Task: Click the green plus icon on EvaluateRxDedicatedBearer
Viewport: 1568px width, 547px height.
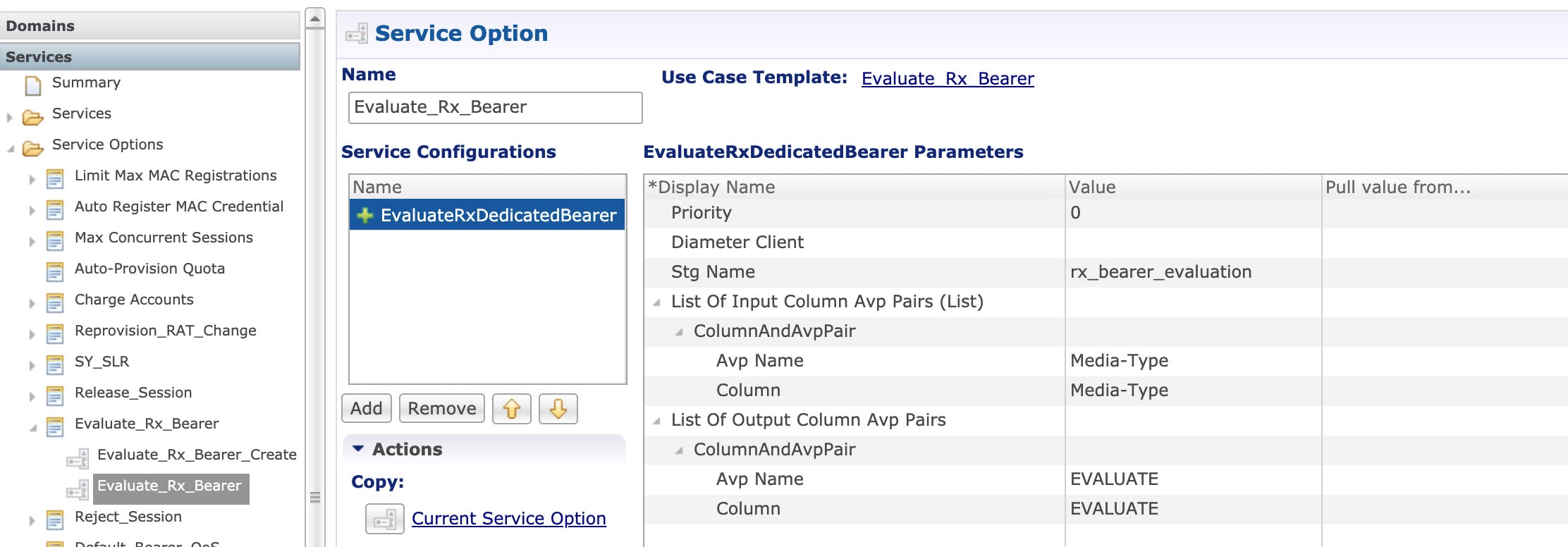Action: (365, 215)
